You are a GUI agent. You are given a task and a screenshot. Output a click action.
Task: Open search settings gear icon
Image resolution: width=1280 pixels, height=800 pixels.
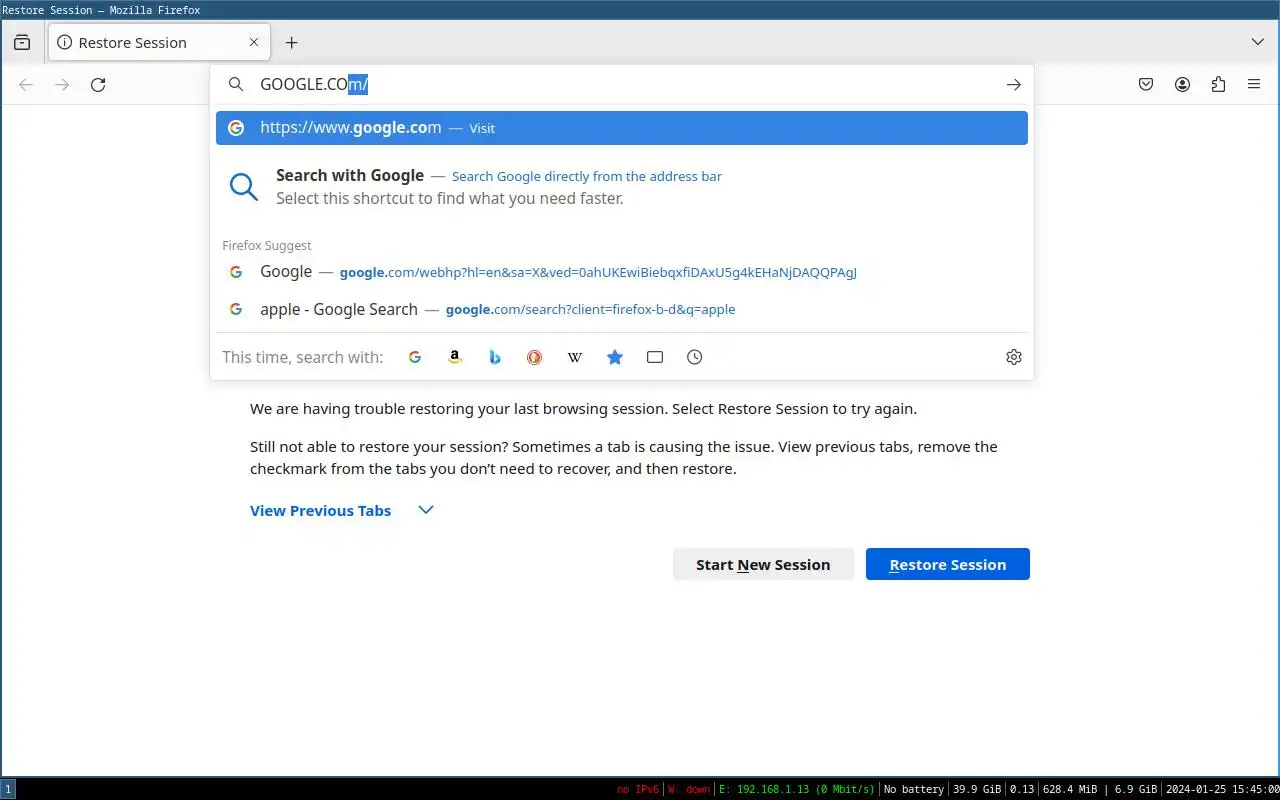1014,357
